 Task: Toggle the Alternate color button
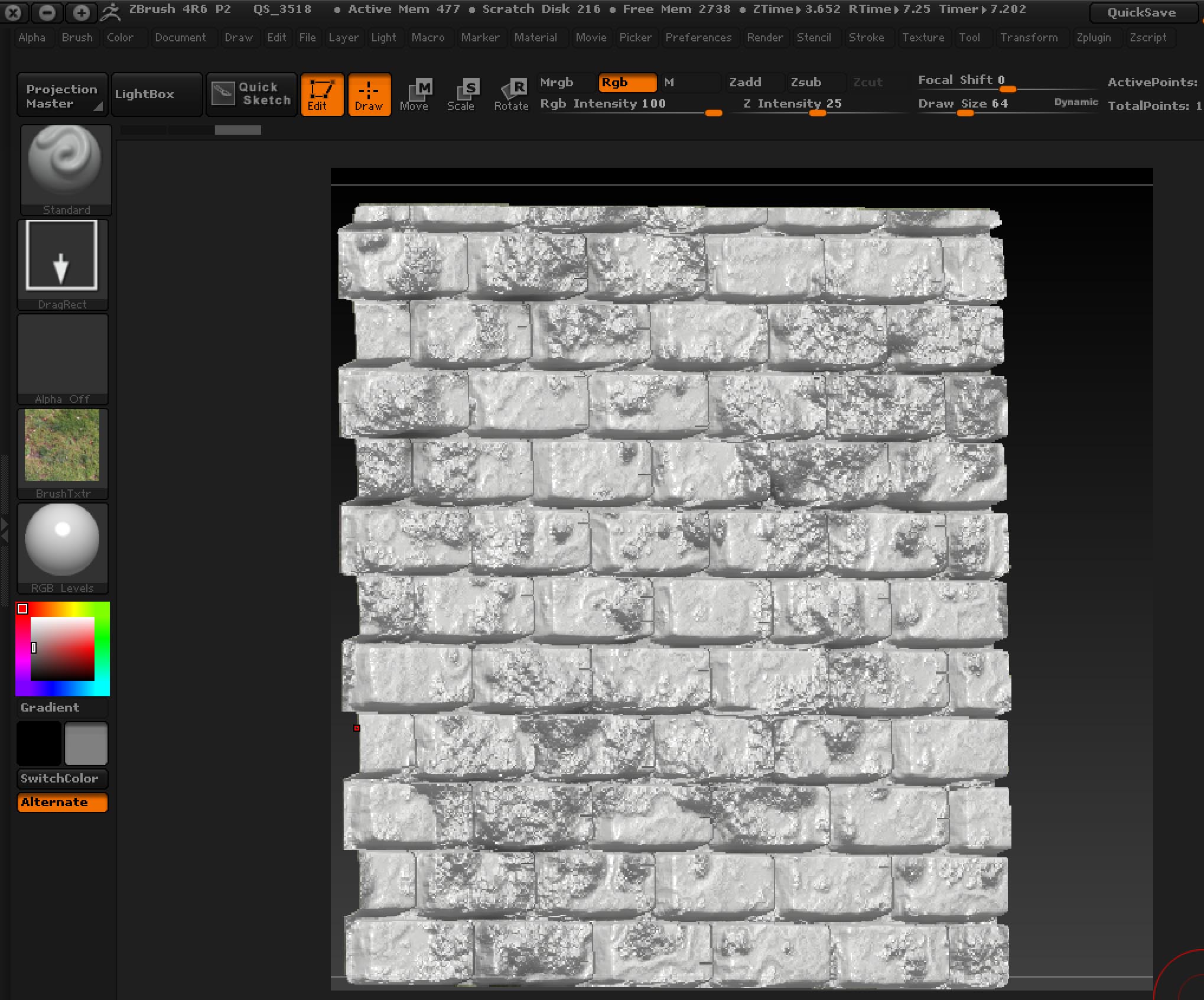[63, 803]
